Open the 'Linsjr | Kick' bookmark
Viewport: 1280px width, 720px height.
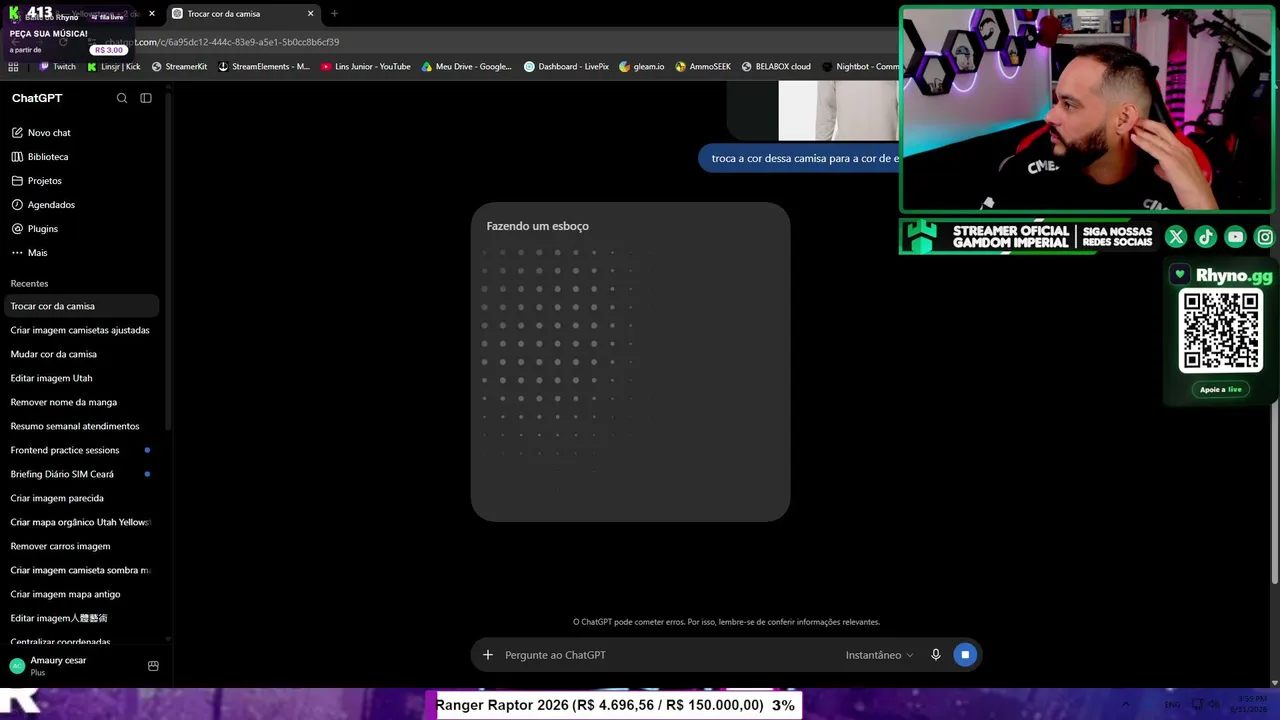pos(114,67)
